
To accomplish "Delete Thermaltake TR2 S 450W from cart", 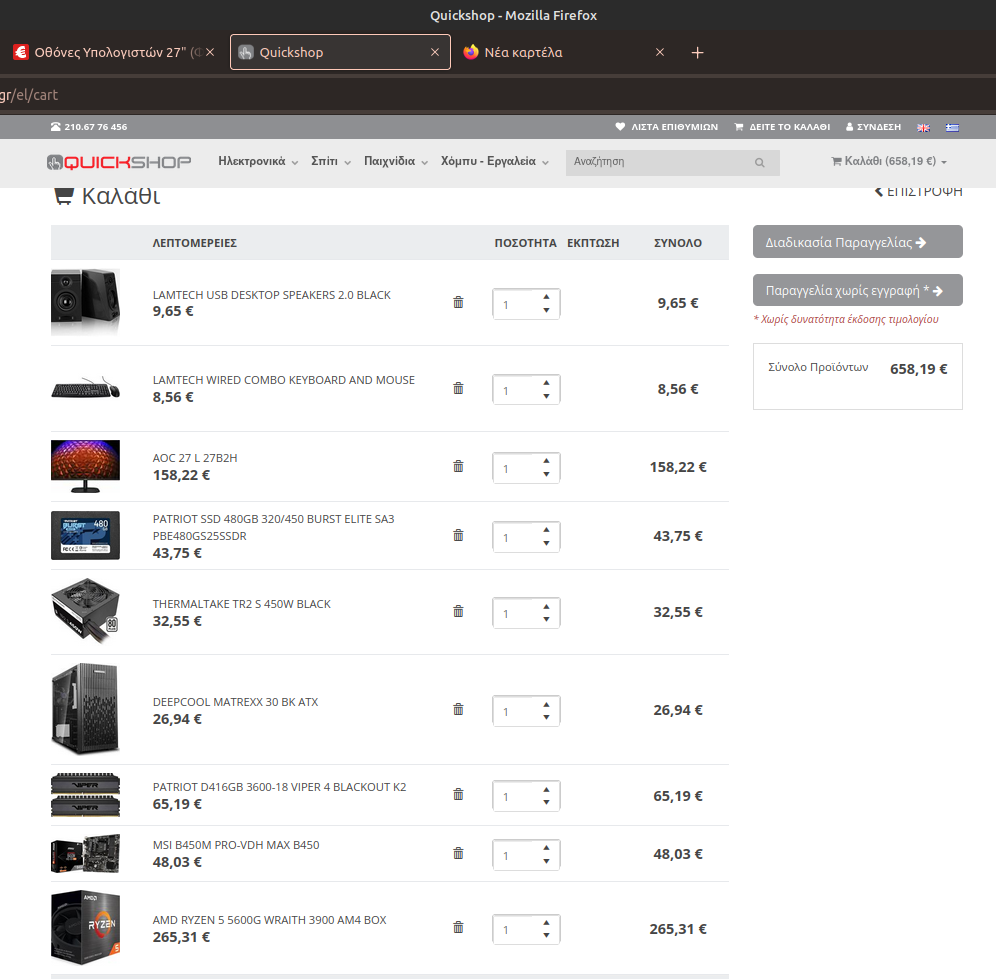I will coord(458,611).
